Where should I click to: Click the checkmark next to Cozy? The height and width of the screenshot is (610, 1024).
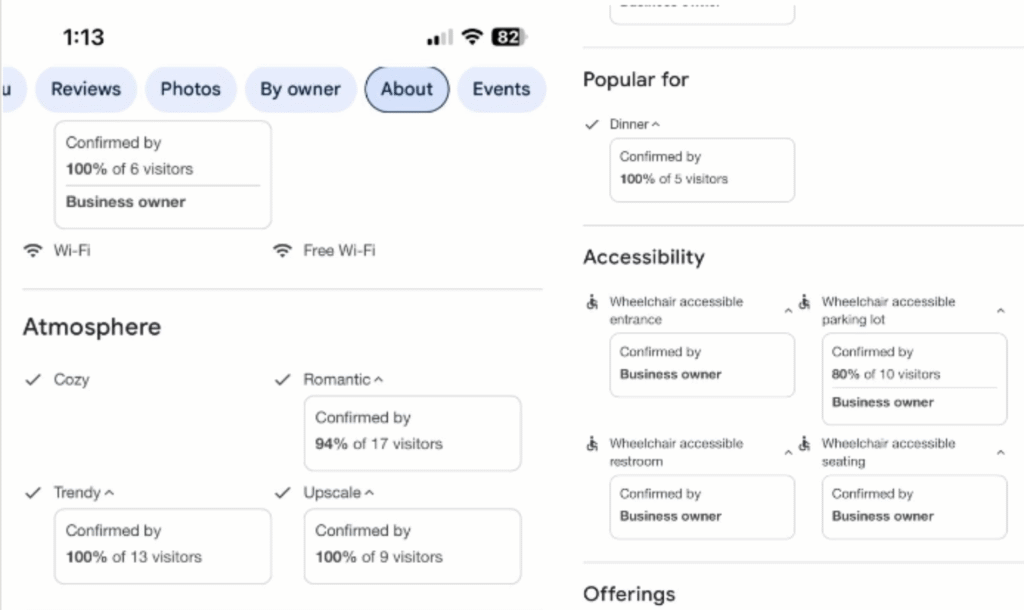[x=33, y=380]
